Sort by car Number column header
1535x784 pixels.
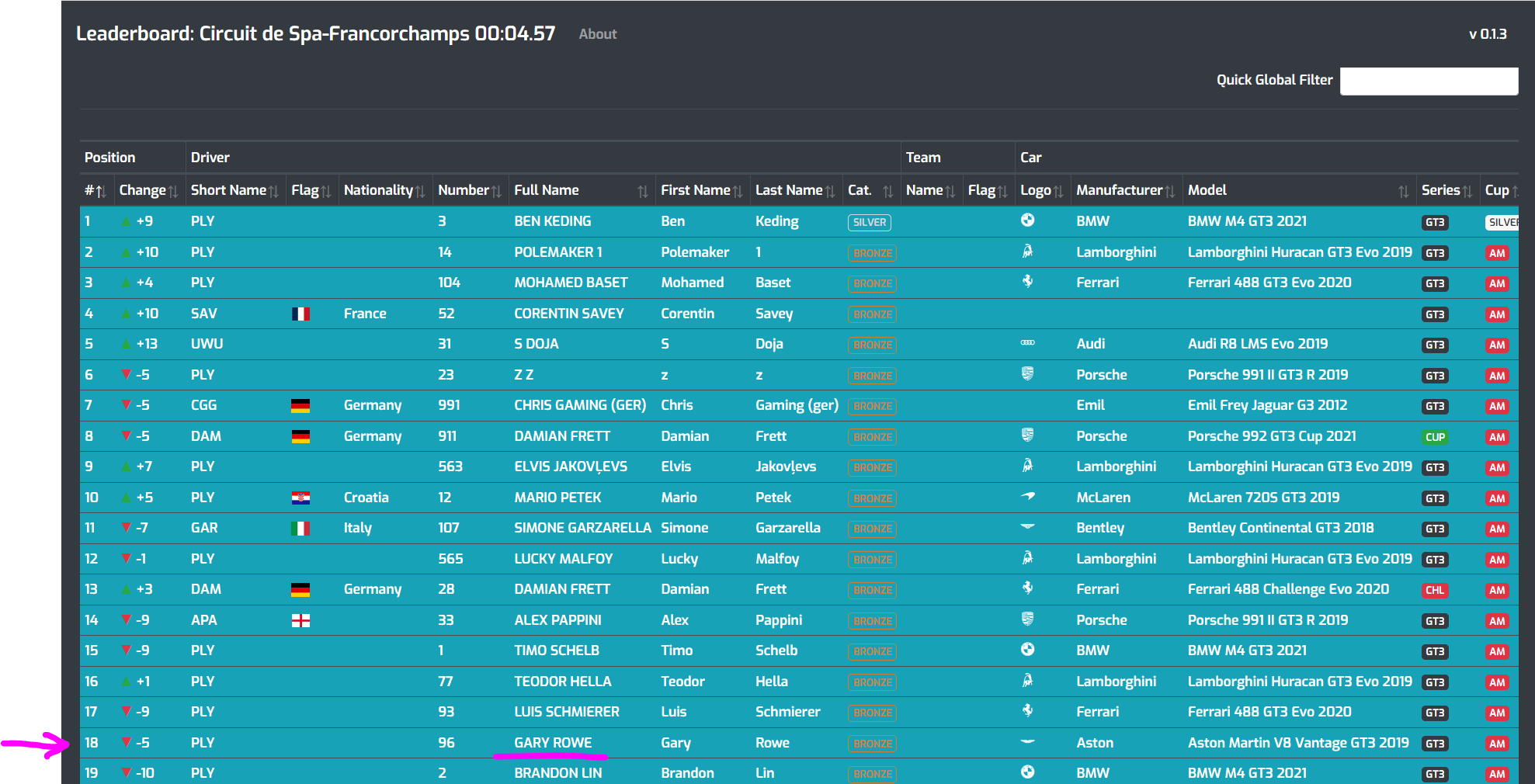coord(470,190)
